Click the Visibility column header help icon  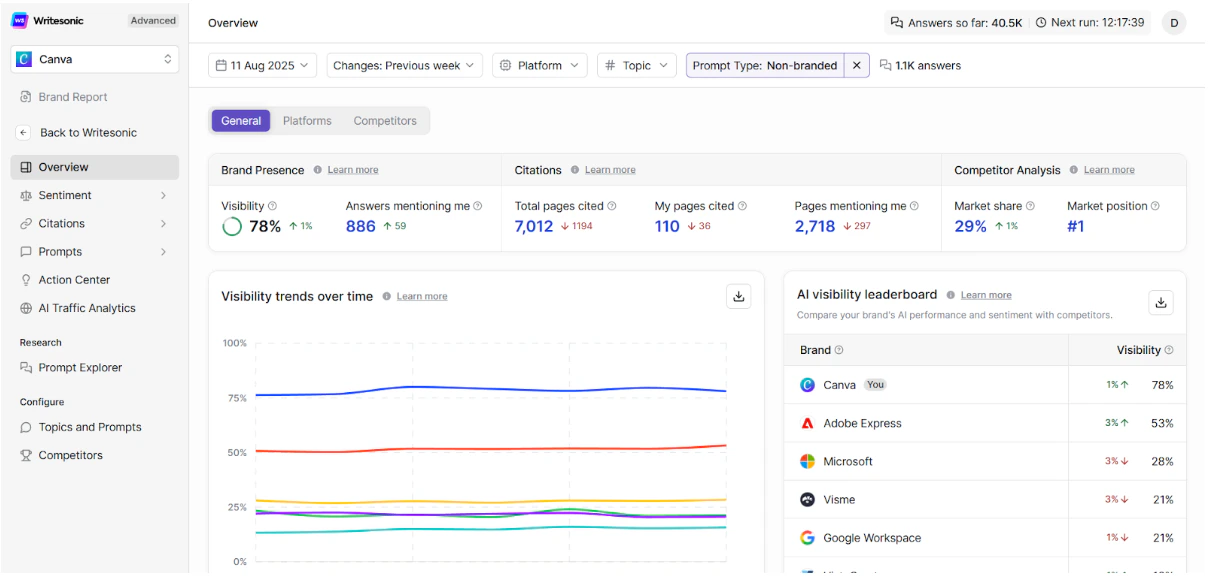[x=1169, y=350]
